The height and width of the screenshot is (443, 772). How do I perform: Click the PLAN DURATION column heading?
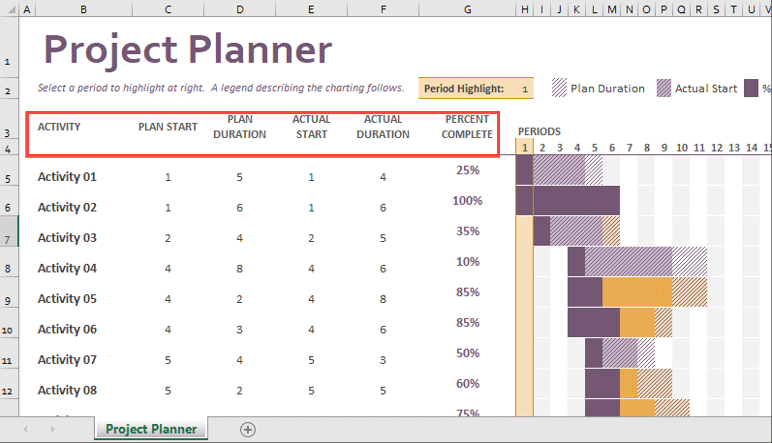pos(240,127)
